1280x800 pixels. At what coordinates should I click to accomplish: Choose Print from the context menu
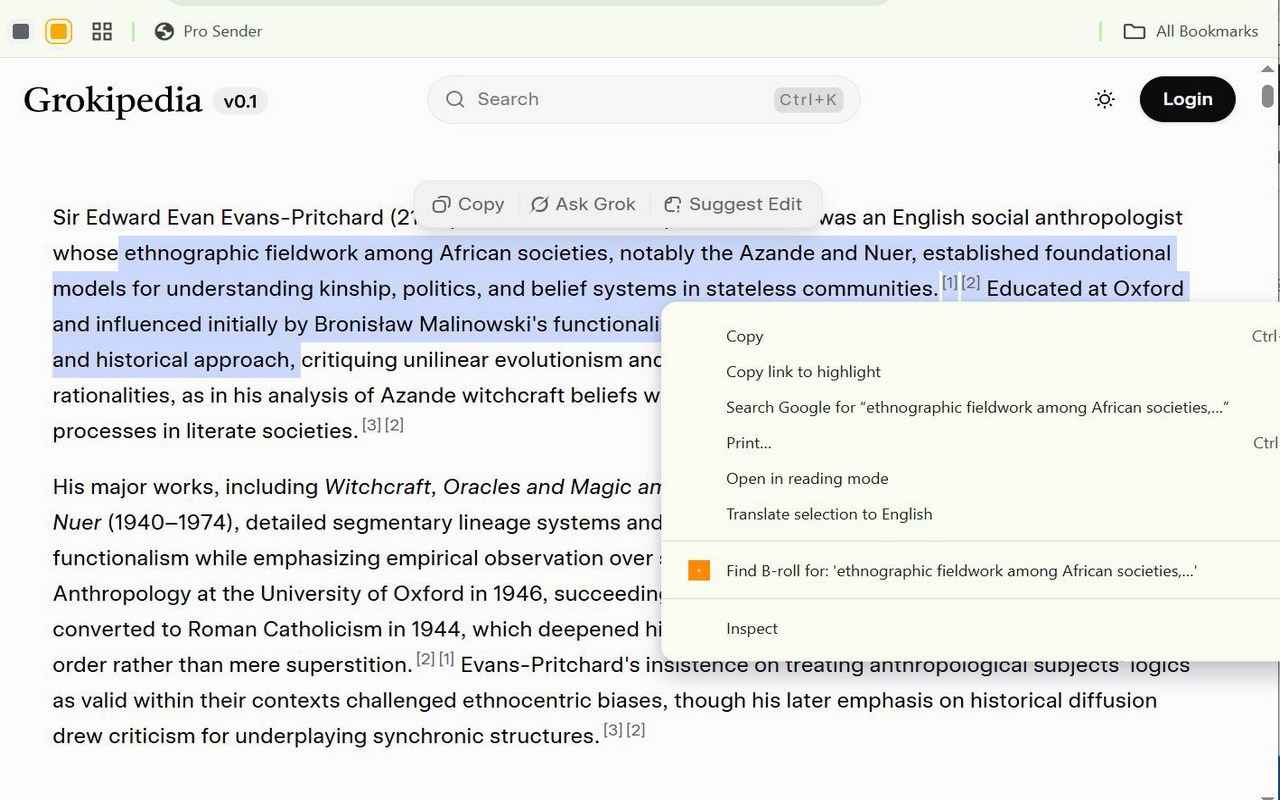748,443
